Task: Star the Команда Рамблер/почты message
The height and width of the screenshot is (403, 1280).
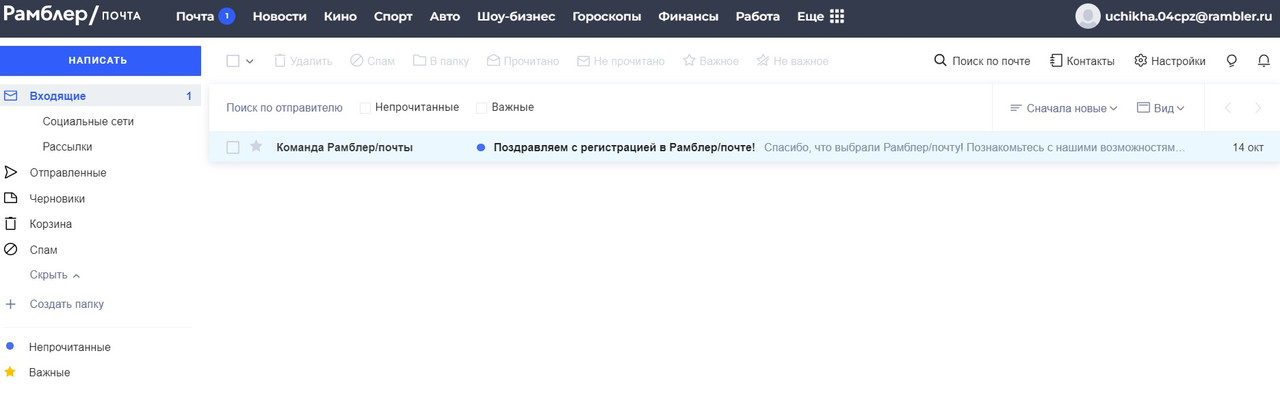Action: (x=256, y=147)
